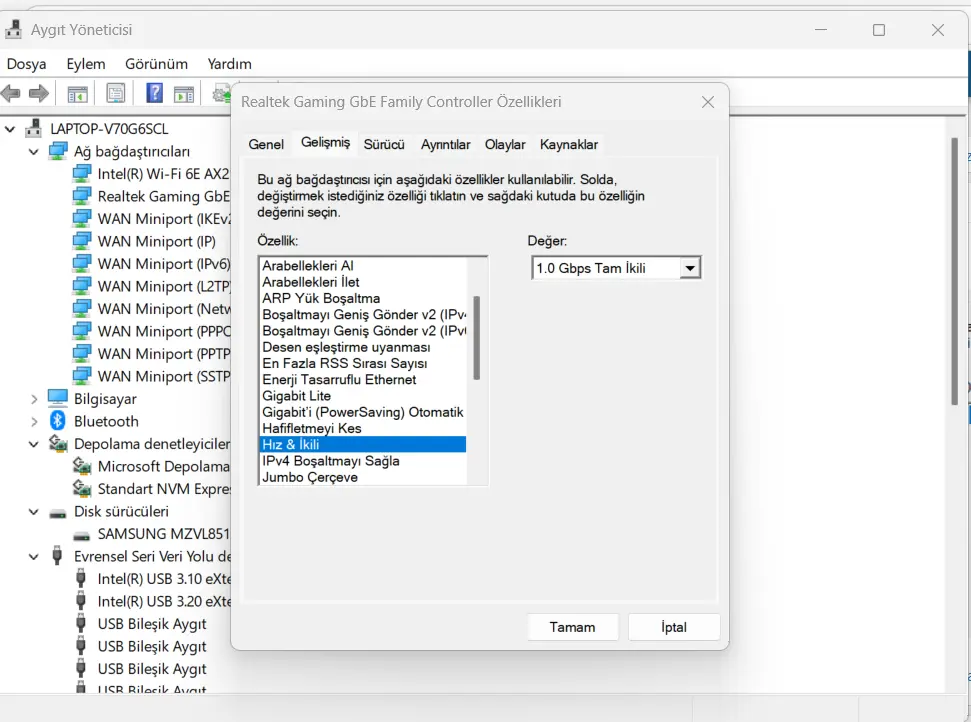Select Arabellekleri Al in property list
The width and height of the screenshot is (971, 722).
pyautogui.click(x=362, y=265)
